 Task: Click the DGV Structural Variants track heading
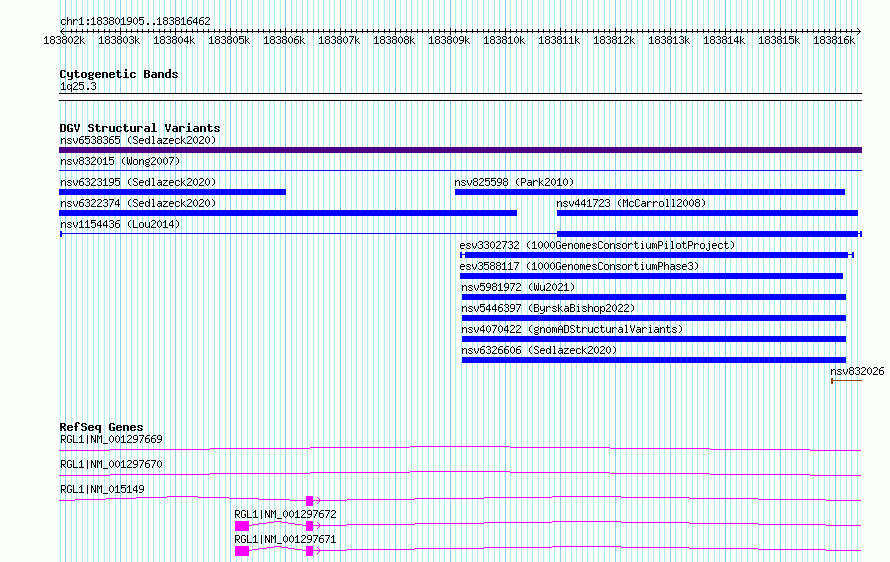point(140,128)
